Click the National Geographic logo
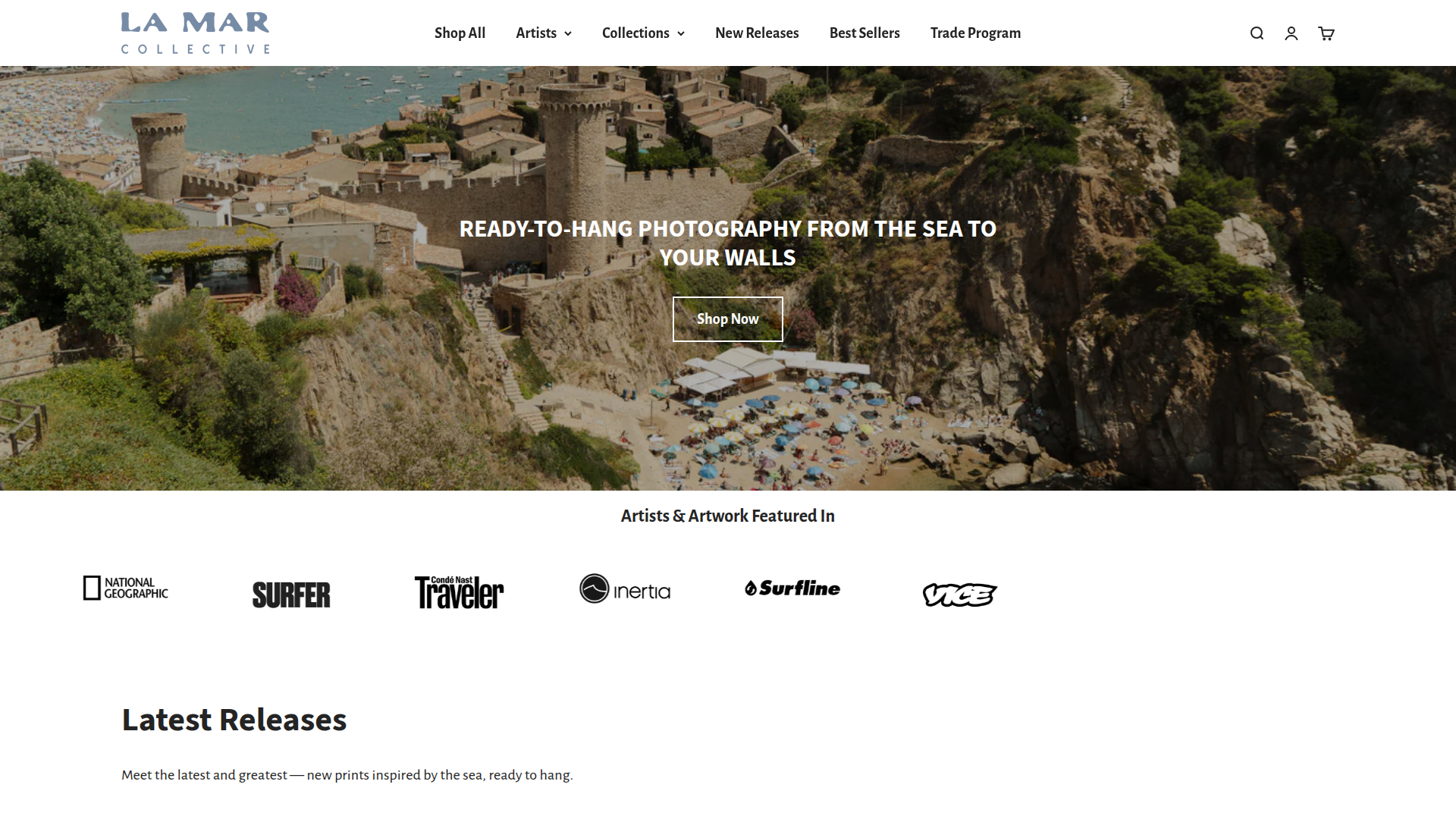The width and height of the screenshot is (1456, 819). (126, 588)
